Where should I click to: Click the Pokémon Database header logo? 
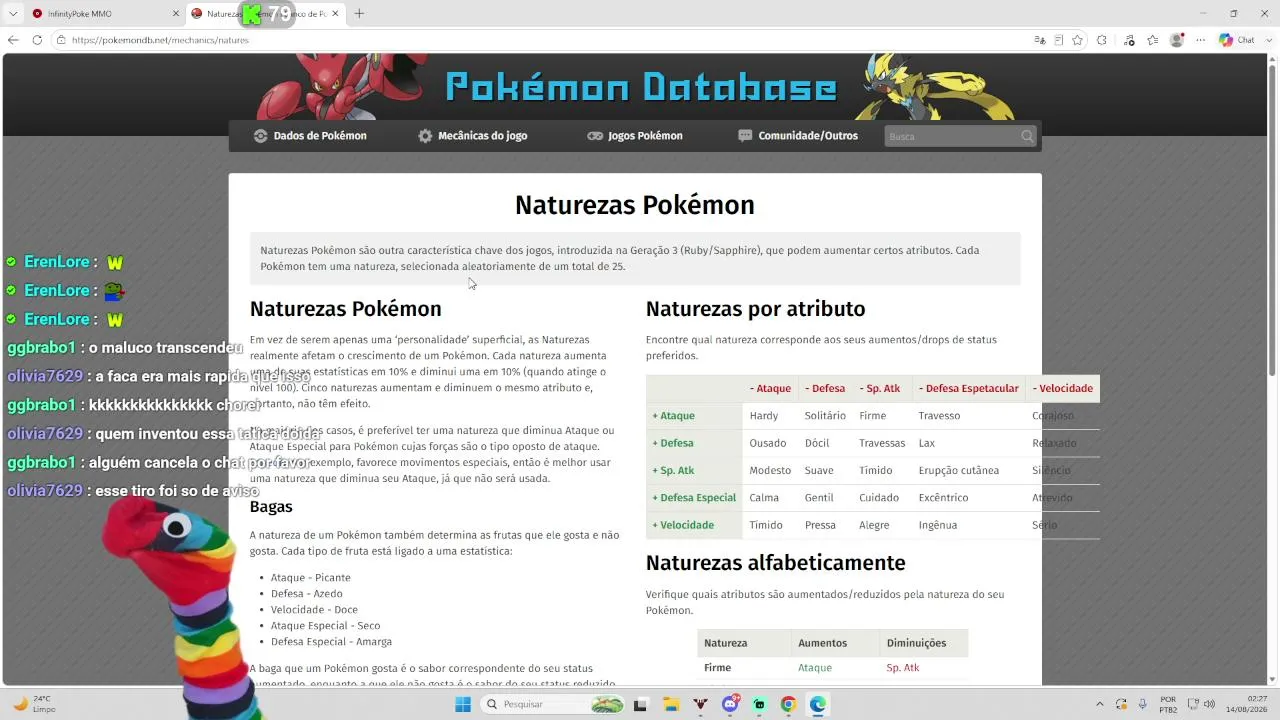641,87
